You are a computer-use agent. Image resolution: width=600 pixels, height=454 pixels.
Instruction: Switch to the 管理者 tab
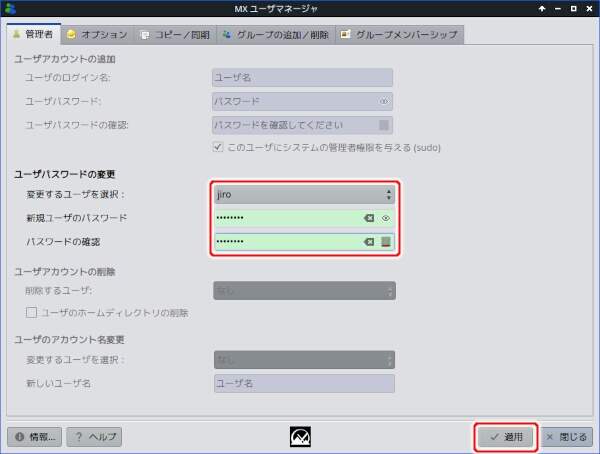[33, 34]
